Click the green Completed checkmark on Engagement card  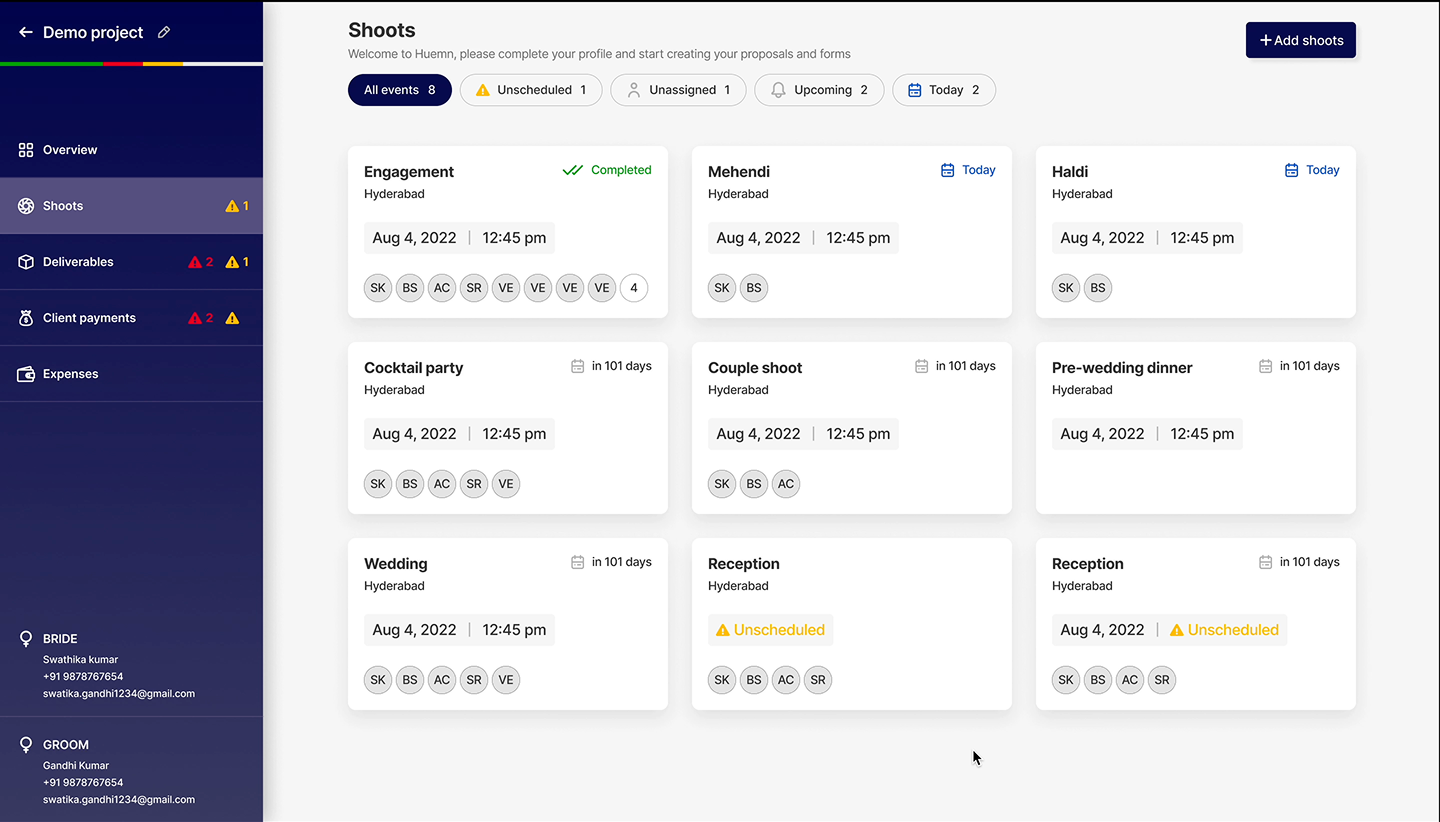pos(572,170)
